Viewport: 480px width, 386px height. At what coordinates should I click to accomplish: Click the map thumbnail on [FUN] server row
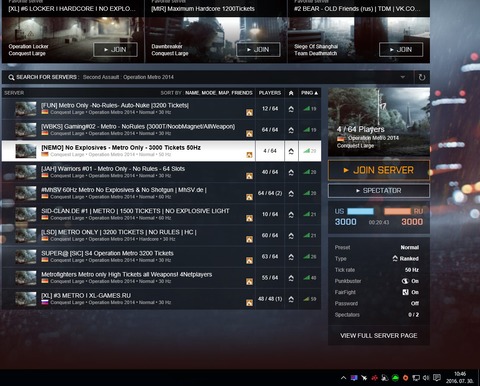(x=26, y=109)
